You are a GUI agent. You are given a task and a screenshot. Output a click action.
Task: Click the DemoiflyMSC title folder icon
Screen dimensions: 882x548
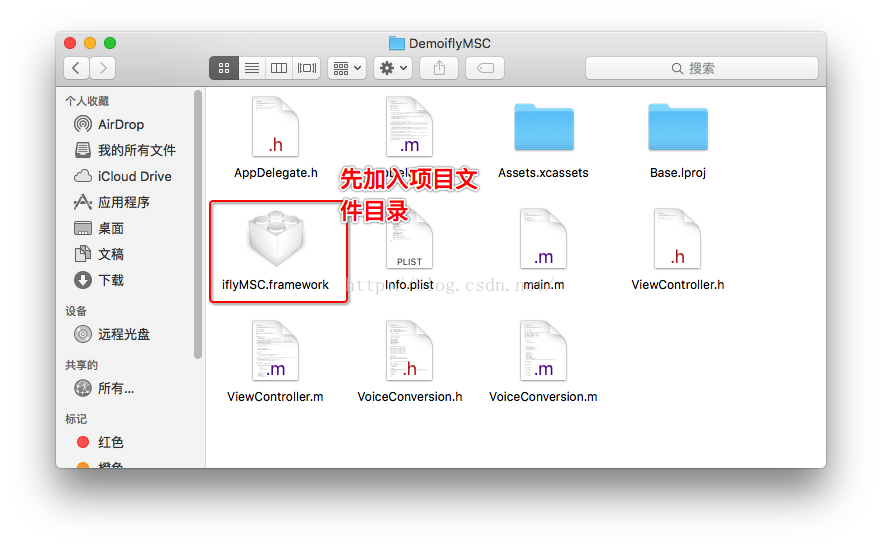click(x=397, y=43)
